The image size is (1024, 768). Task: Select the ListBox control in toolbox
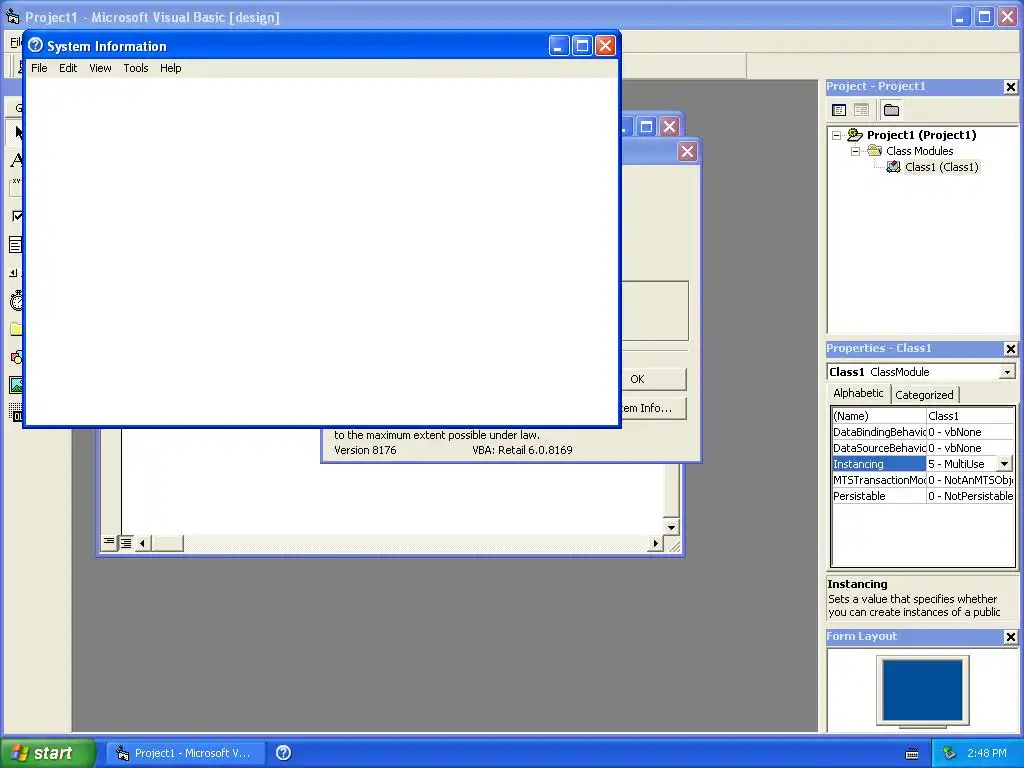click(16, 245)
